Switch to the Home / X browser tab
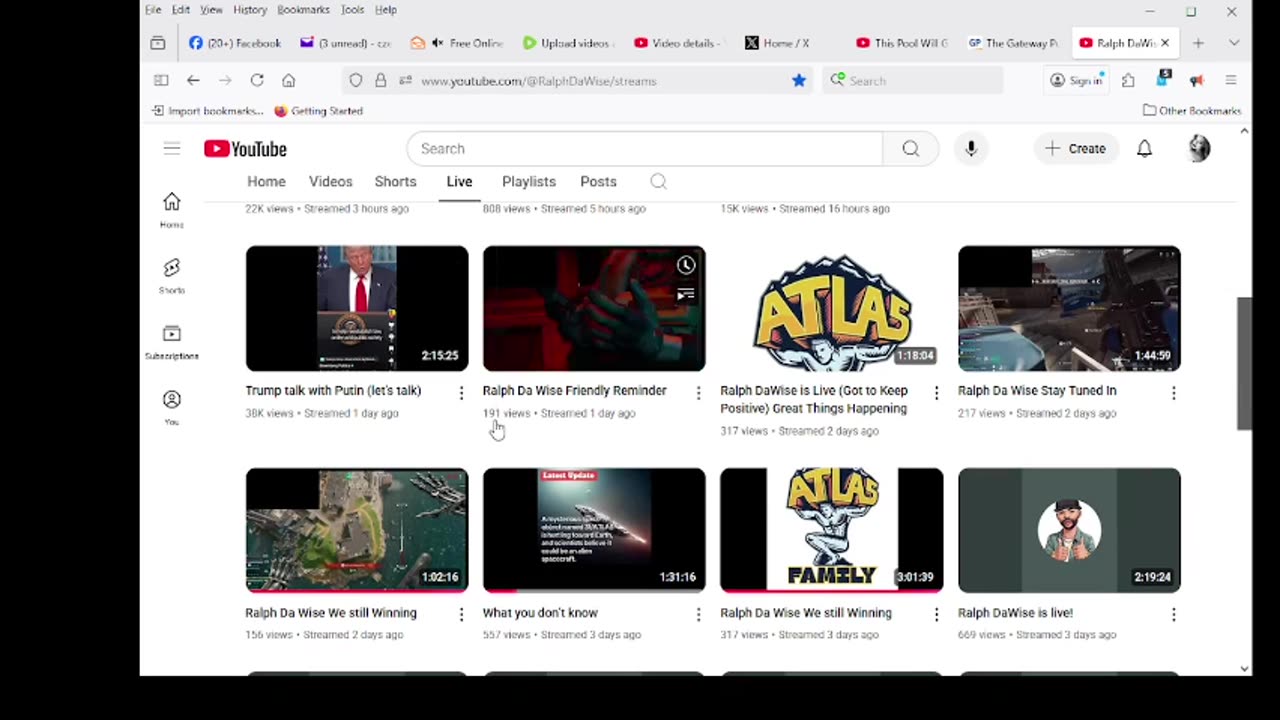This screenshot has width=1280, height=720. pos(778,43)
